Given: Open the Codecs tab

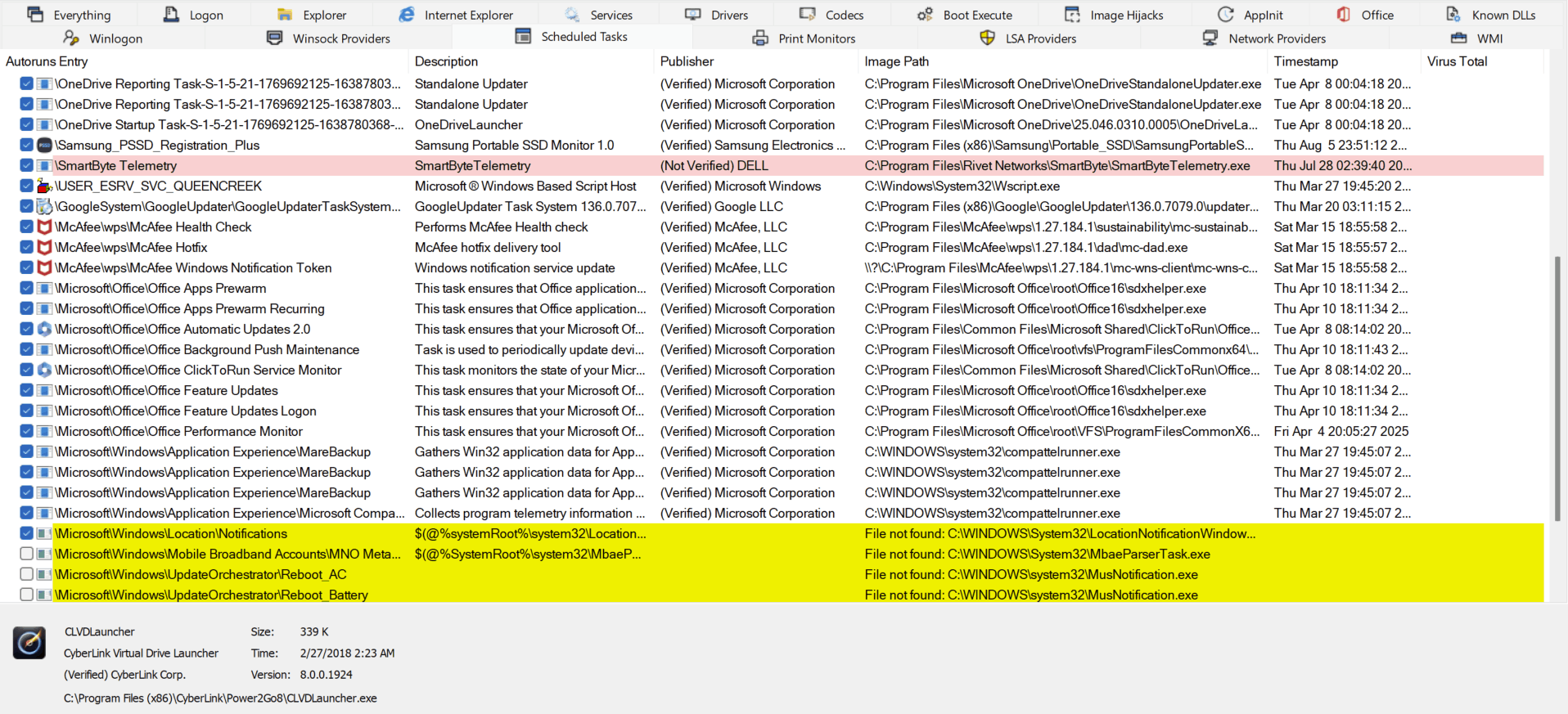Looking at the screenshot, I should (x=831, y=15).
